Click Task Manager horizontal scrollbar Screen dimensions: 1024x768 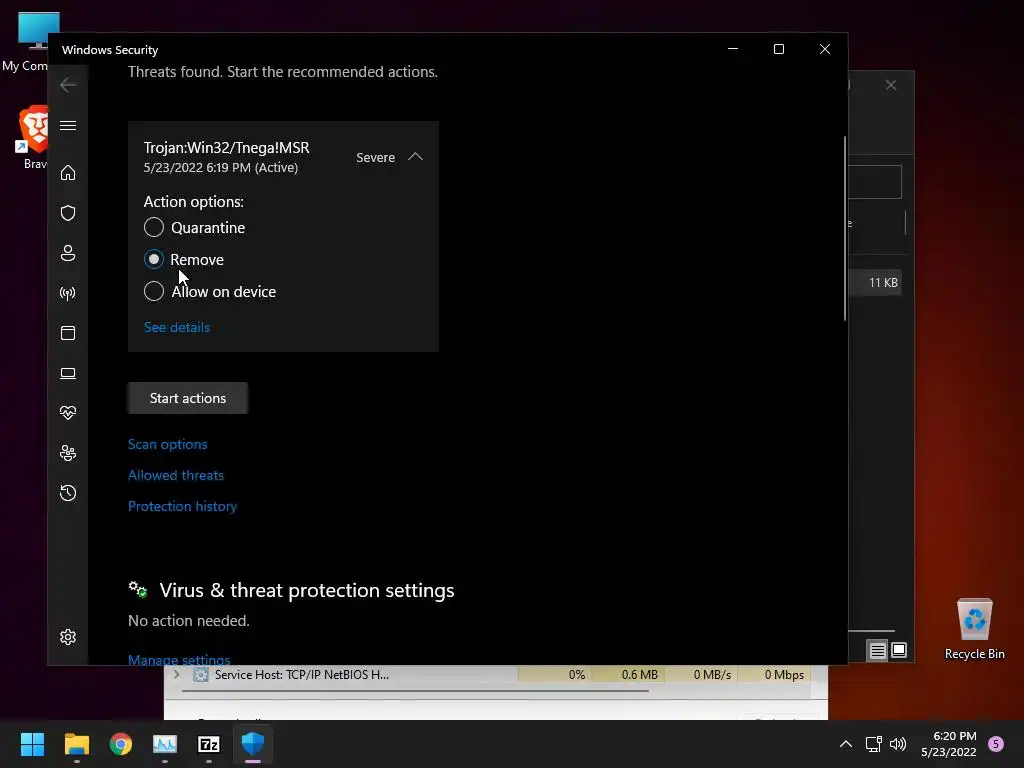415,691
